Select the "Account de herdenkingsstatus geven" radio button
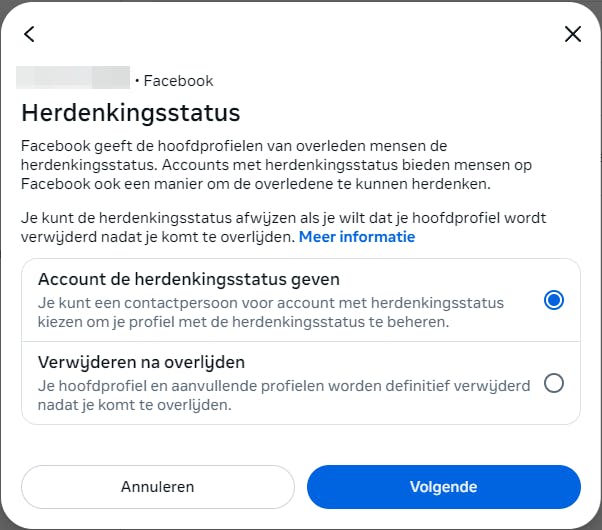Screen dimensions: 602x530 (554, 300)
